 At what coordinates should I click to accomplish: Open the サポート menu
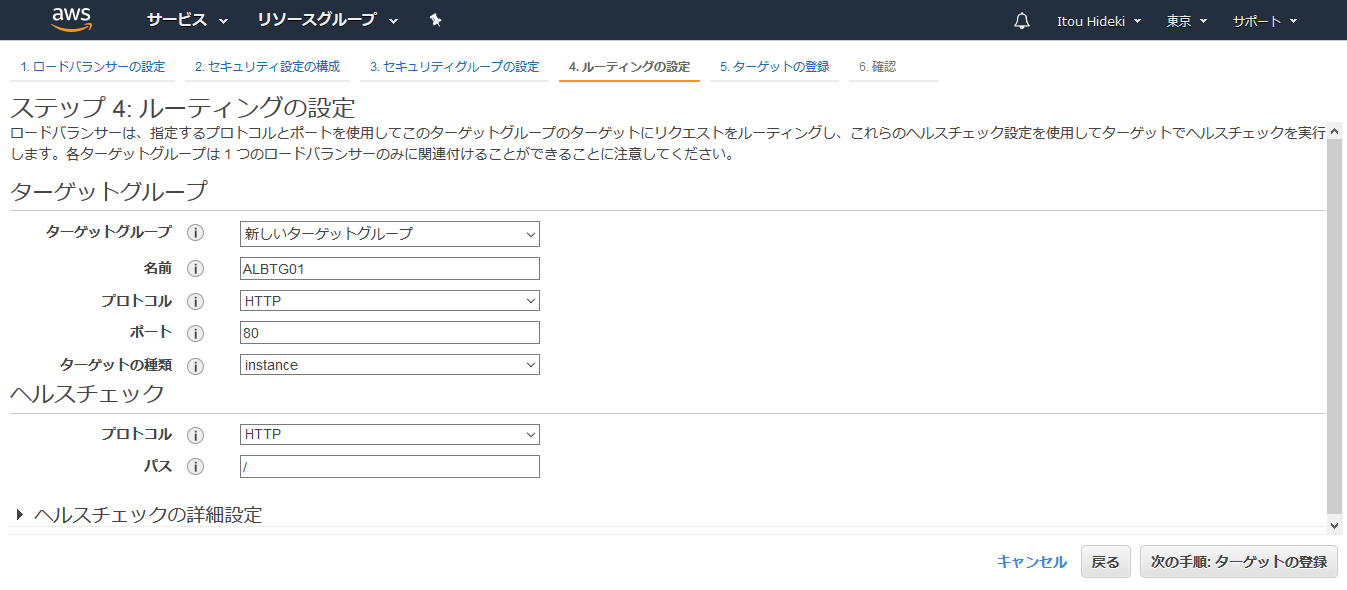(1265, 21)
